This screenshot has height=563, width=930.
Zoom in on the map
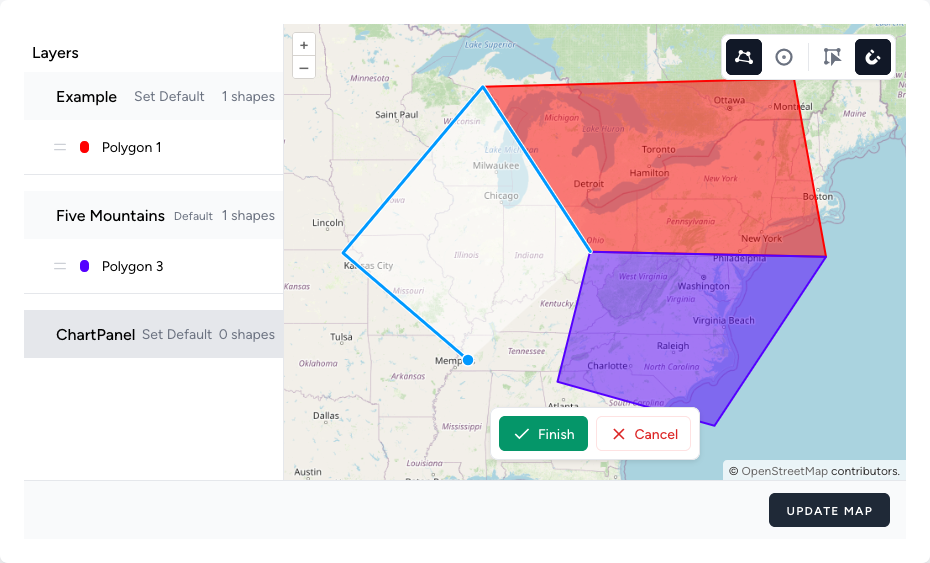pos(304,45)
